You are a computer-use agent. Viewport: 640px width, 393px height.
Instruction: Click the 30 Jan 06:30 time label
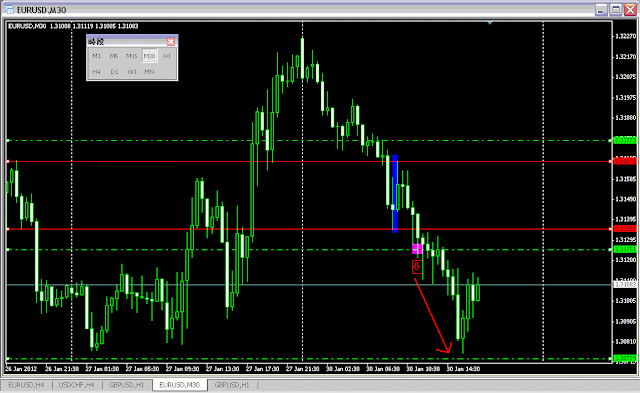[x=383, y=369]
